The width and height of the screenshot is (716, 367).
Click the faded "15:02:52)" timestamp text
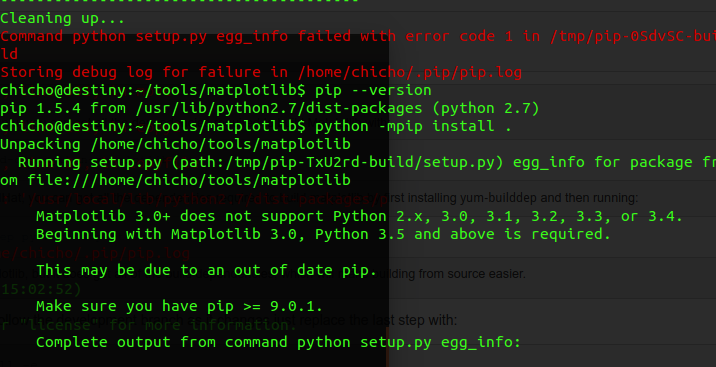tap(40, 289)
